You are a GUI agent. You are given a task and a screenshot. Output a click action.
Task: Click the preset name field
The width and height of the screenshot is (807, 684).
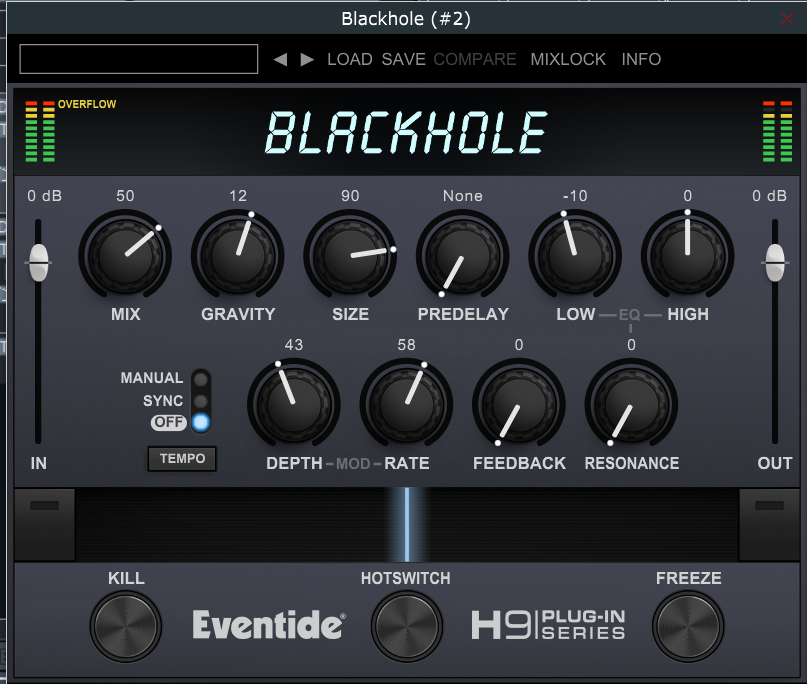pos(139,59)
